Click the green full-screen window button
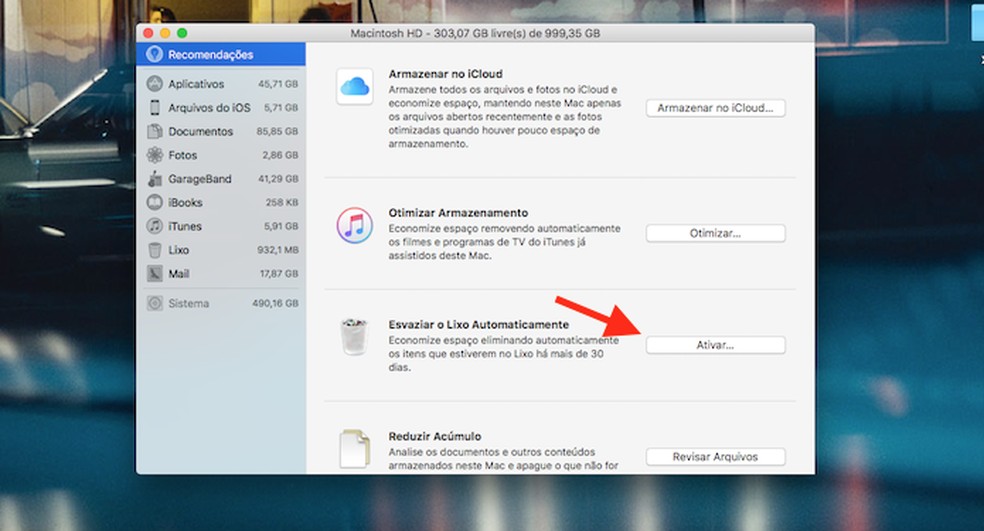 point(182,33)
